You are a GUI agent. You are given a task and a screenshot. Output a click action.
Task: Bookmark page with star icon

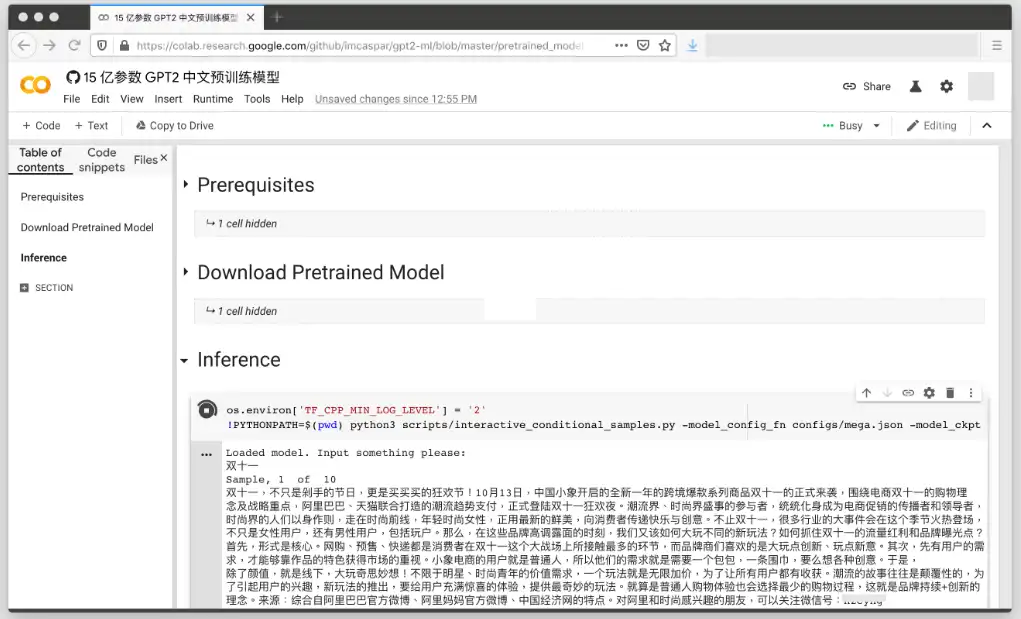664,46
